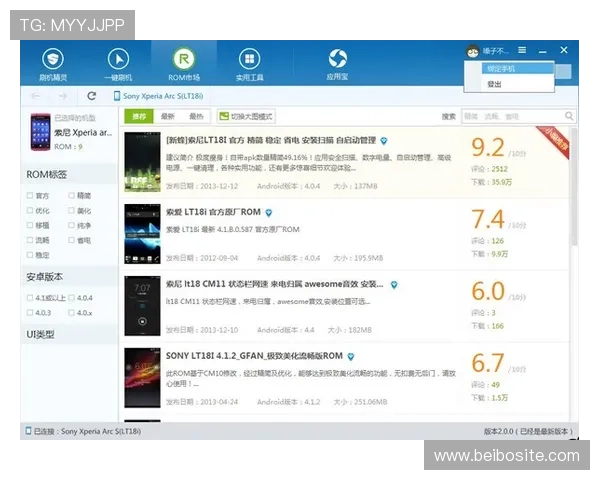Image resolution: width=600 pixels, height=480 pixels.
Task: Switch to the 最热 tab
Action: click(196, 116)
